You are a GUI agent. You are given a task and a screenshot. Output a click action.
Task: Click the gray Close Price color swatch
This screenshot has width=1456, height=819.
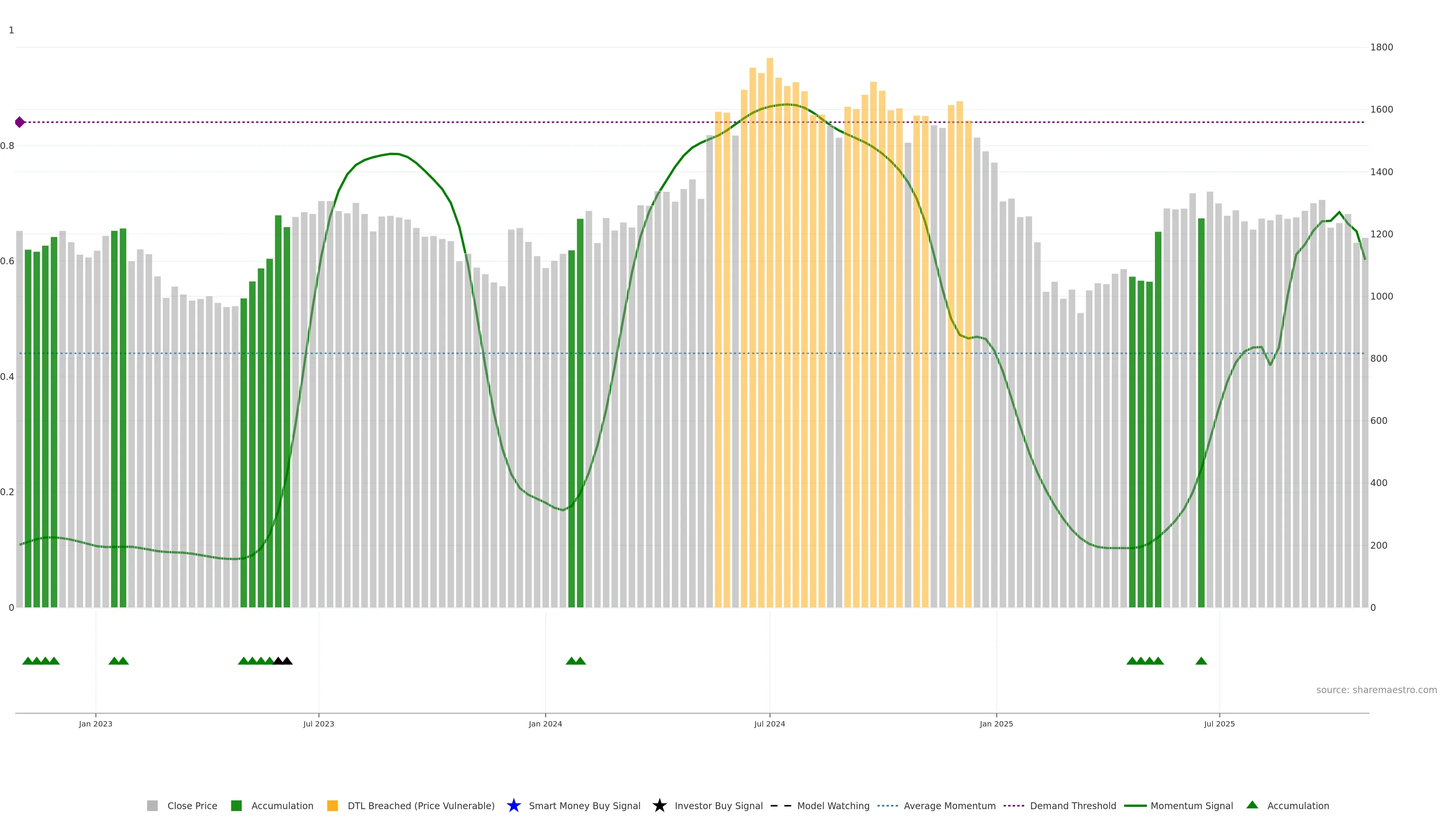[x=152, y=805]
